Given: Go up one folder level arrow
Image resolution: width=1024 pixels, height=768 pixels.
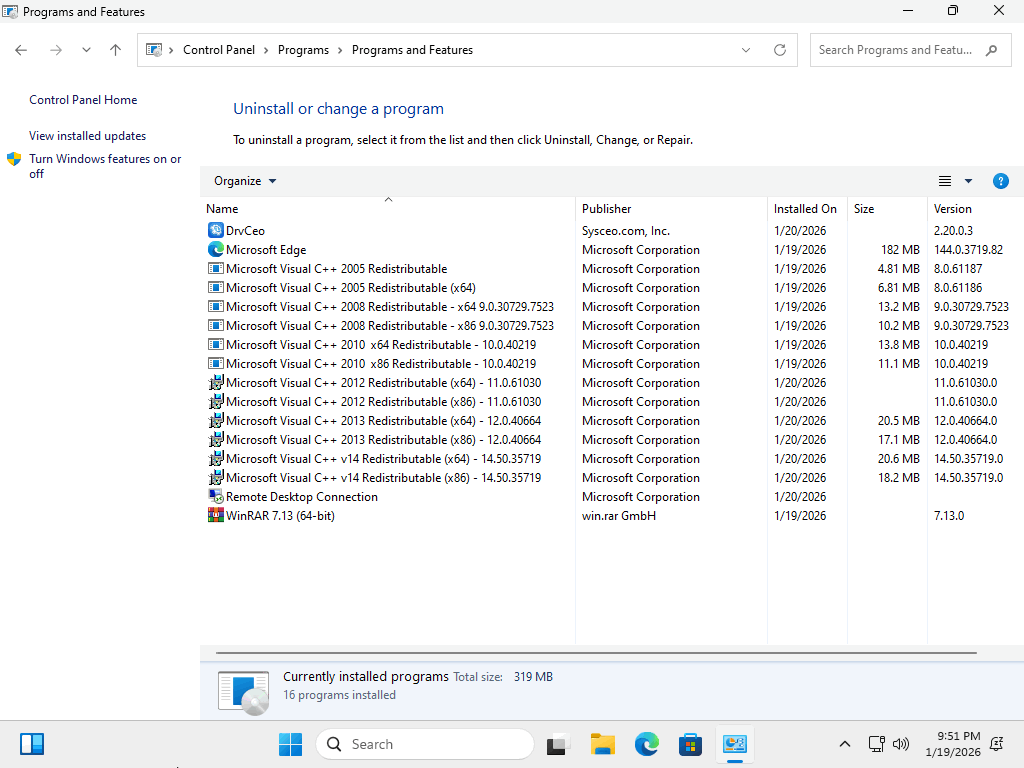Looking at the screenshot, I should coord(115,50).
